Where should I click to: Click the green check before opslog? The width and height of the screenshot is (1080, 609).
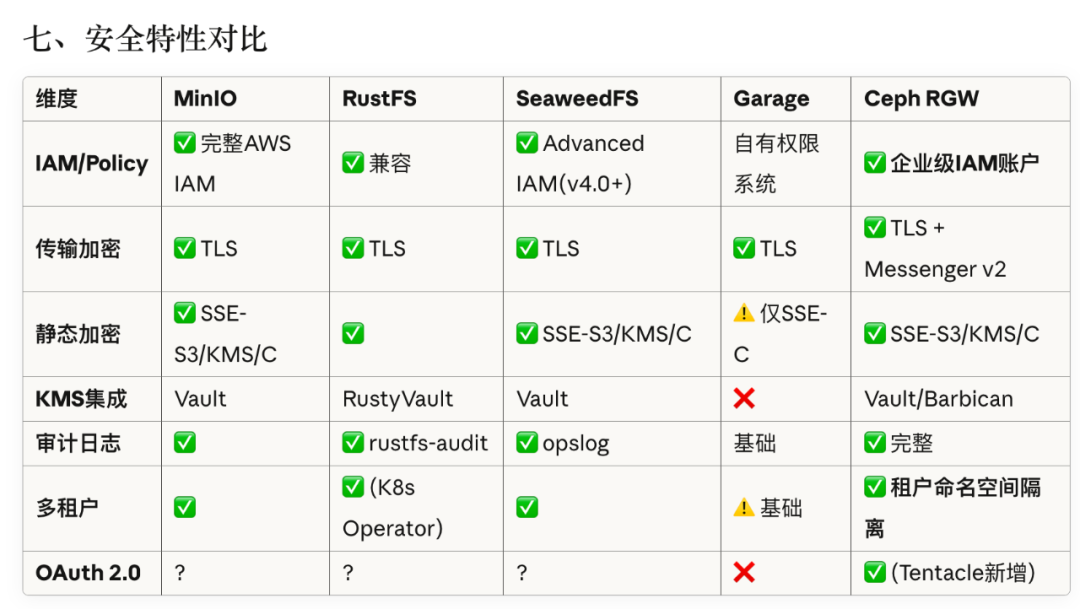(527, 442)
